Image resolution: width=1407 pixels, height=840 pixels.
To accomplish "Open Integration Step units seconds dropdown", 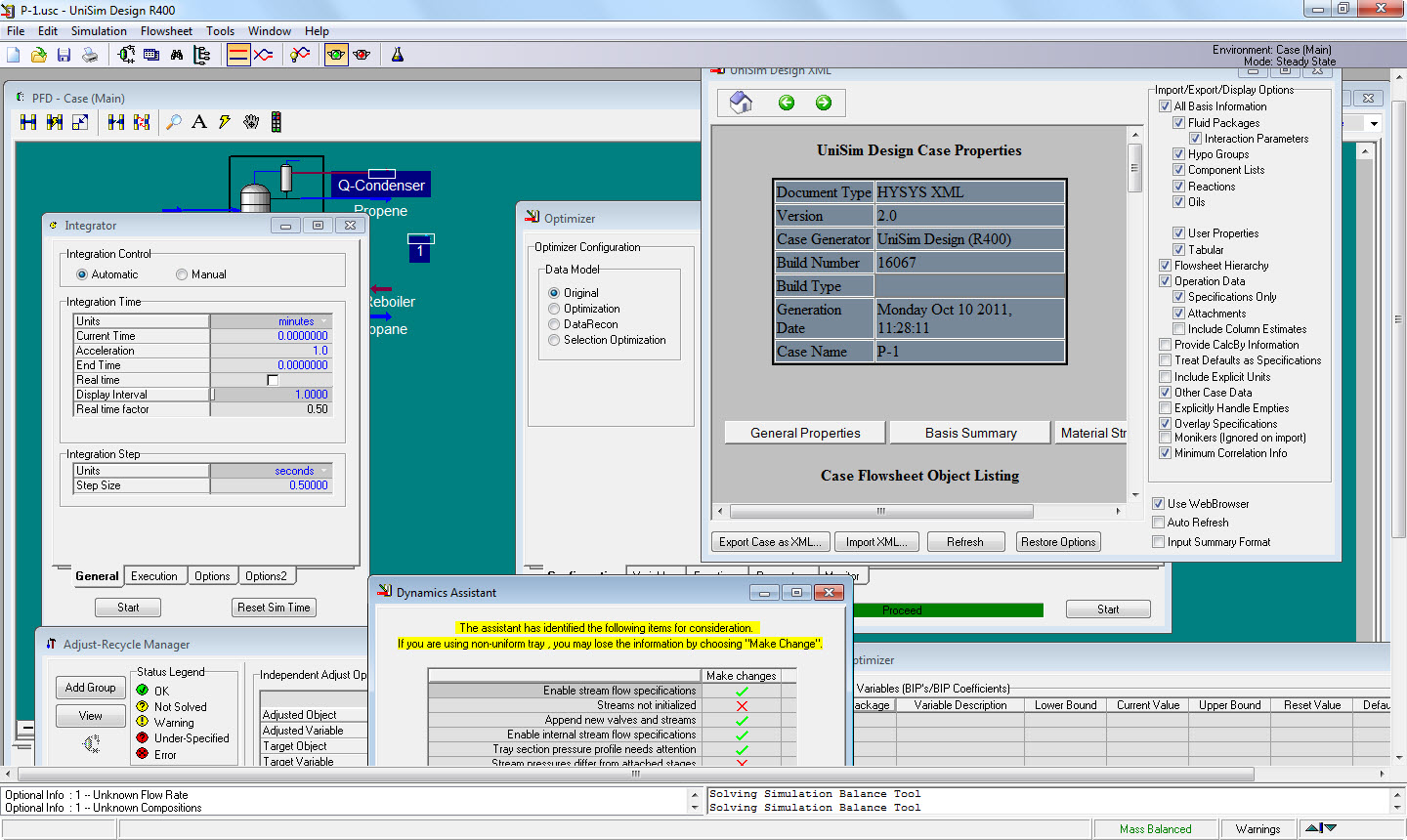I will pos(325,471).
